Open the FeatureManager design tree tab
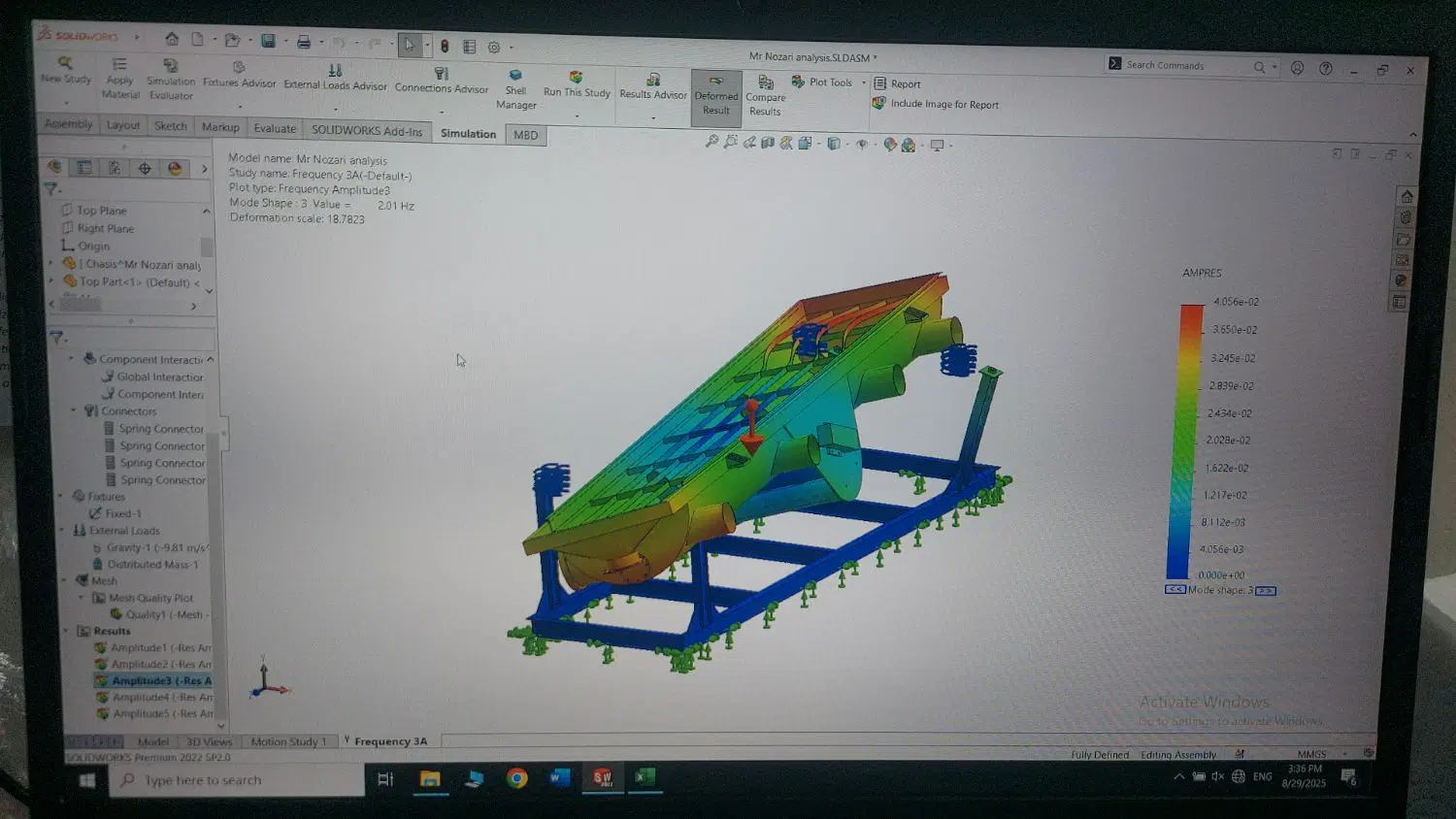1456x819 pixels. click(x=55, y=167)
